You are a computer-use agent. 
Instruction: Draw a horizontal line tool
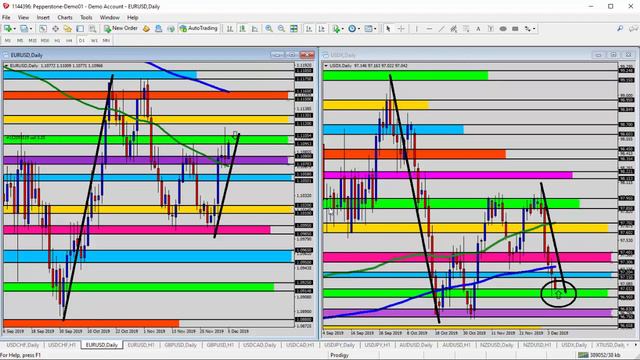pos(429,29)
